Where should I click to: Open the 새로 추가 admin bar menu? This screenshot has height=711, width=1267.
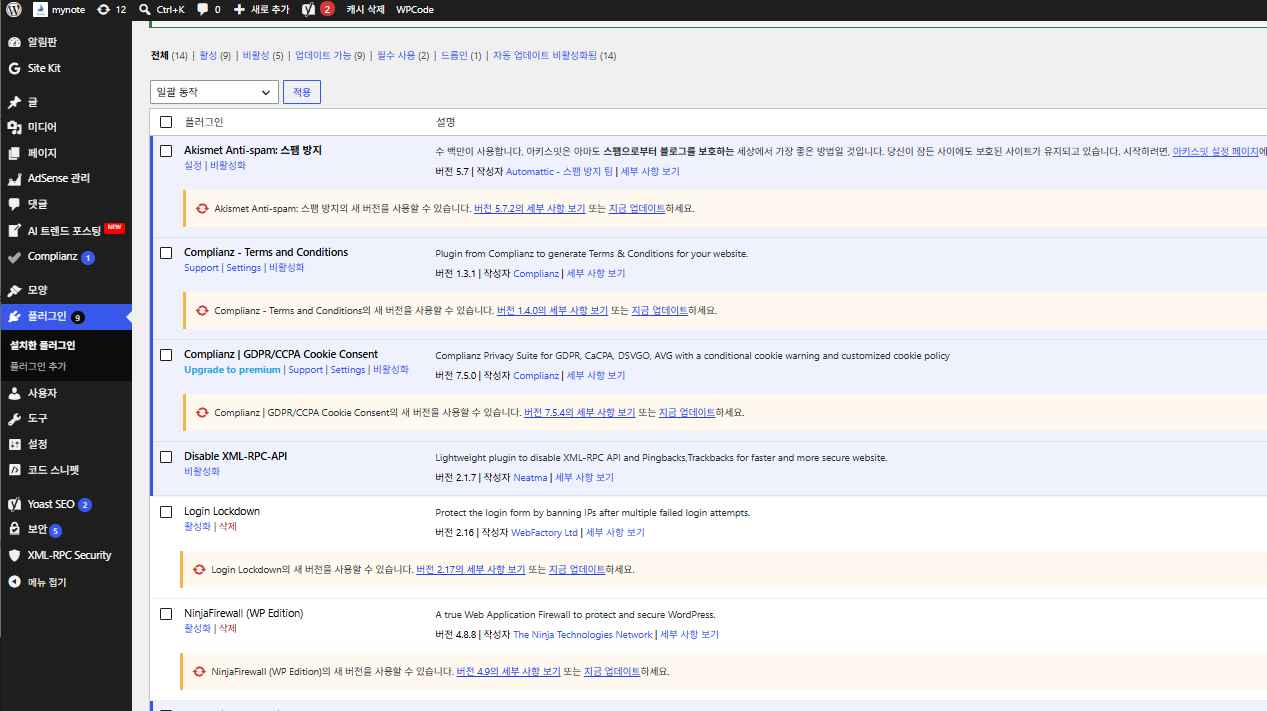click(x=261, y=9)
